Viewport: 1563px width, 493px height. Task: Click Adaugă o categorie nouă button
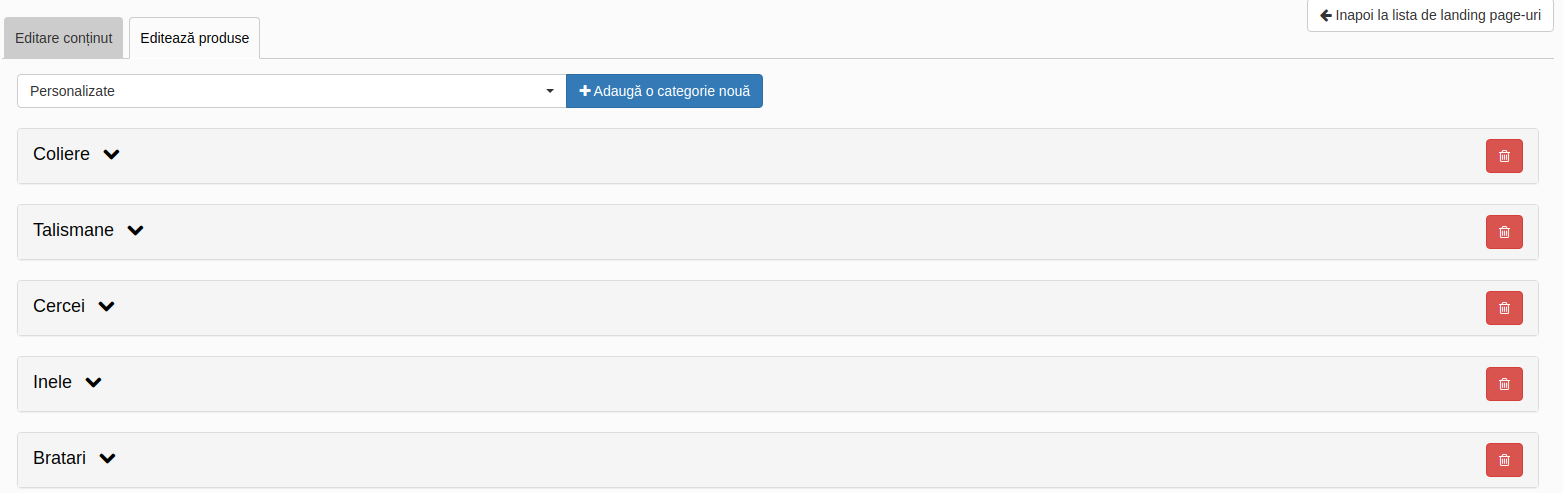pos(664,91)
